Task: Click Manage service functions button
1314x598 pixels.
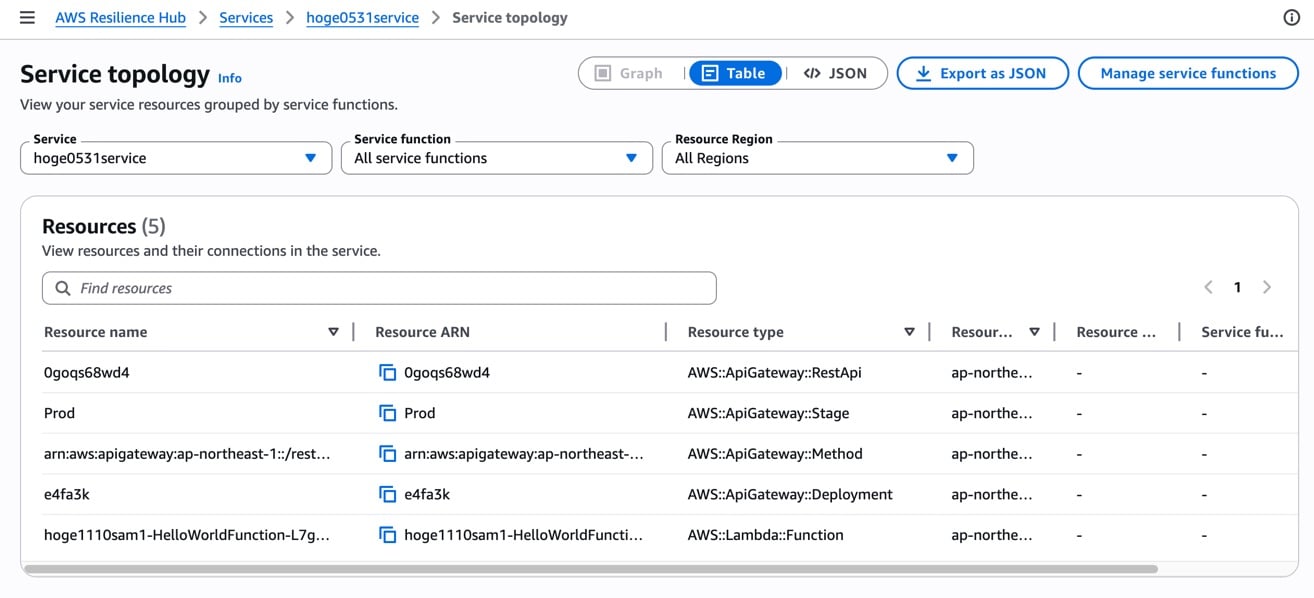Action: tap(1188, 73)
